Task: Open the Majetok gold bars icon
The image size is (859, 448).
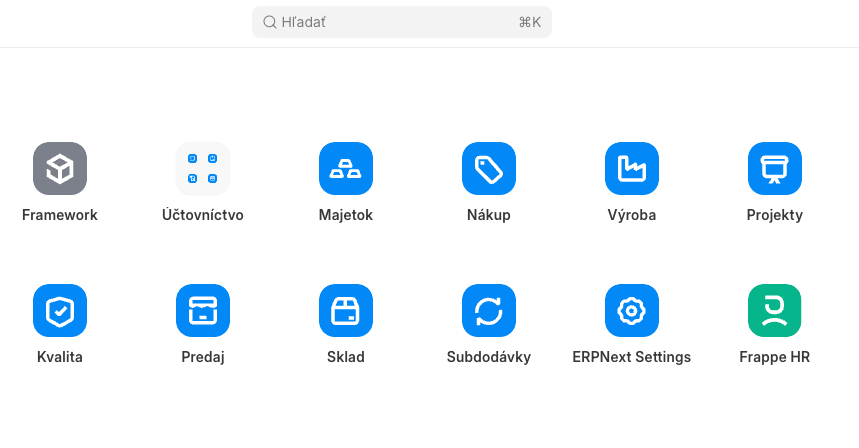Action: [x=346, y=168]
